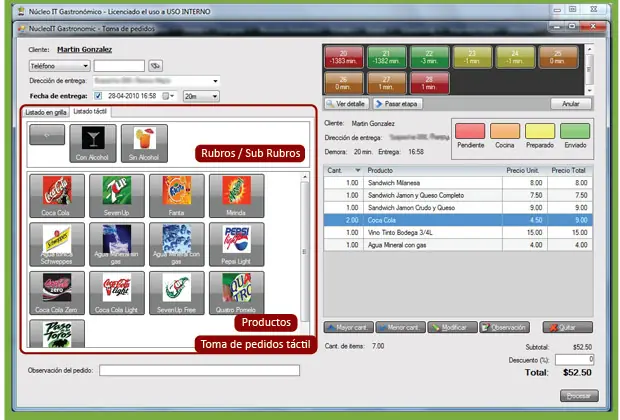The height and width of the screenshot is (420, 620).
Task: Click the Pasar etapa button
Action: click(397, 104)
